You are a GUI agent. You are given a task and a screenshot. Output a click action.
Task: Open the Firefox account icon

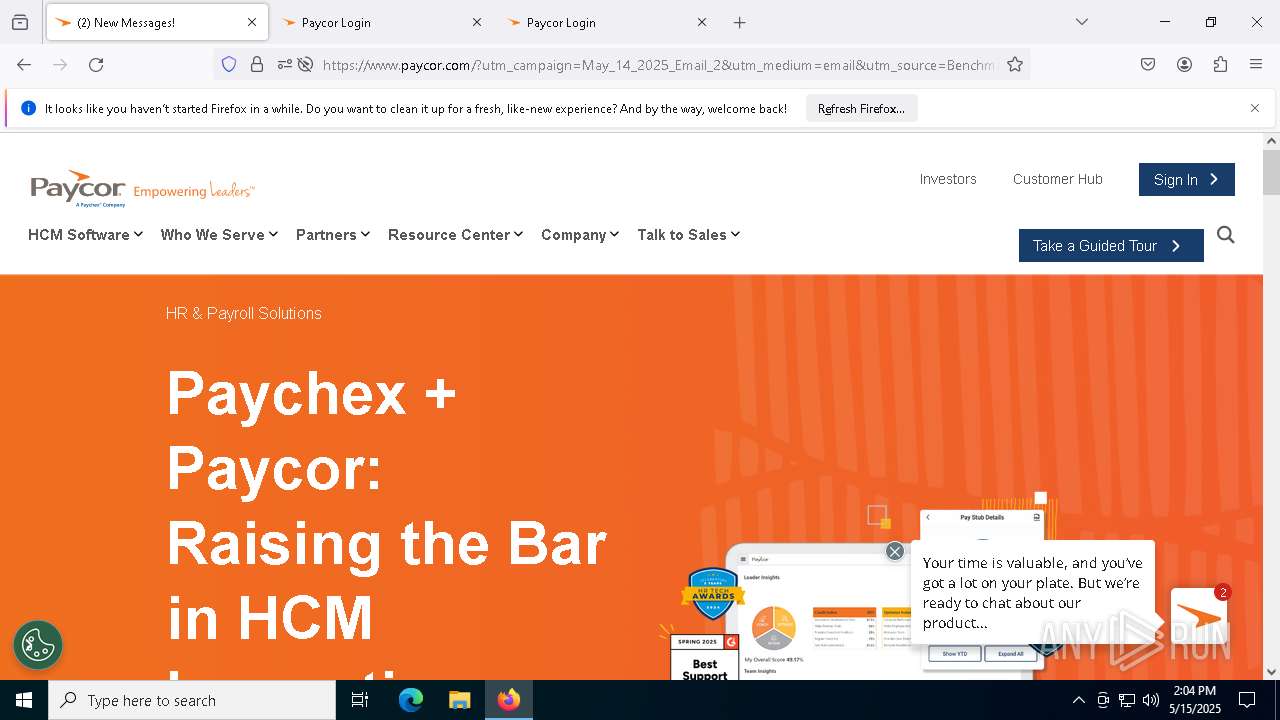(1184, 64)
